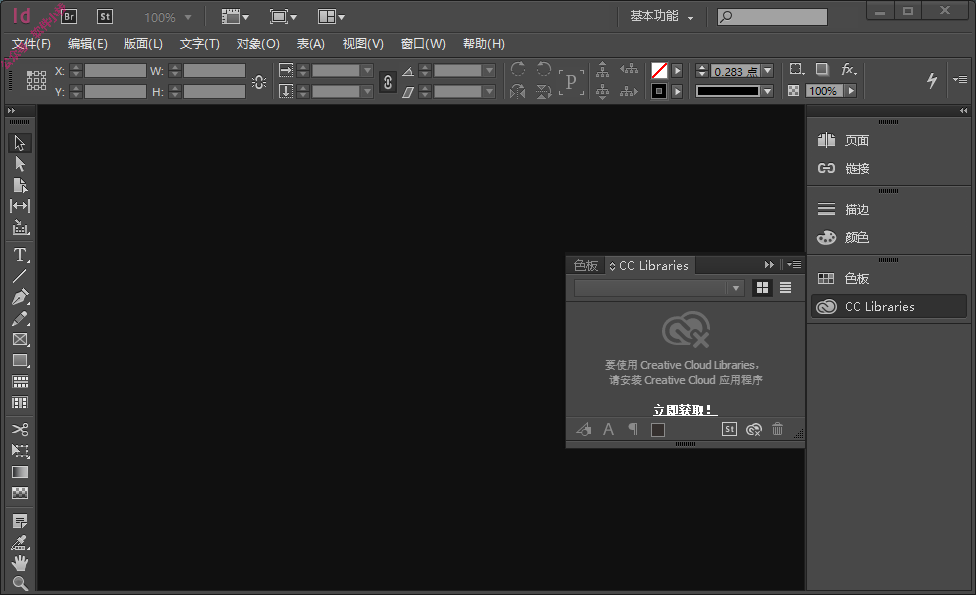
Task: Open the 表(A) menu
Action: coord(311,44)
